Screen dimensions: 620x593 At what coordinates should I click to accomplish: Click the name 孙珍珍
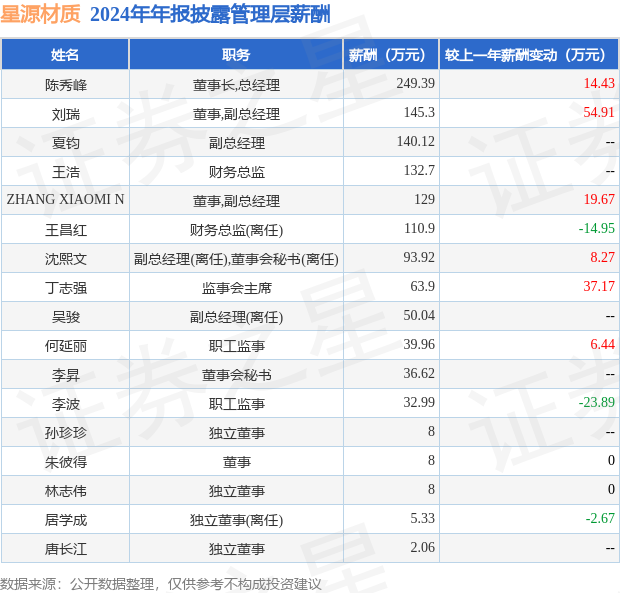pyautogui.click(x=66, y=433)
